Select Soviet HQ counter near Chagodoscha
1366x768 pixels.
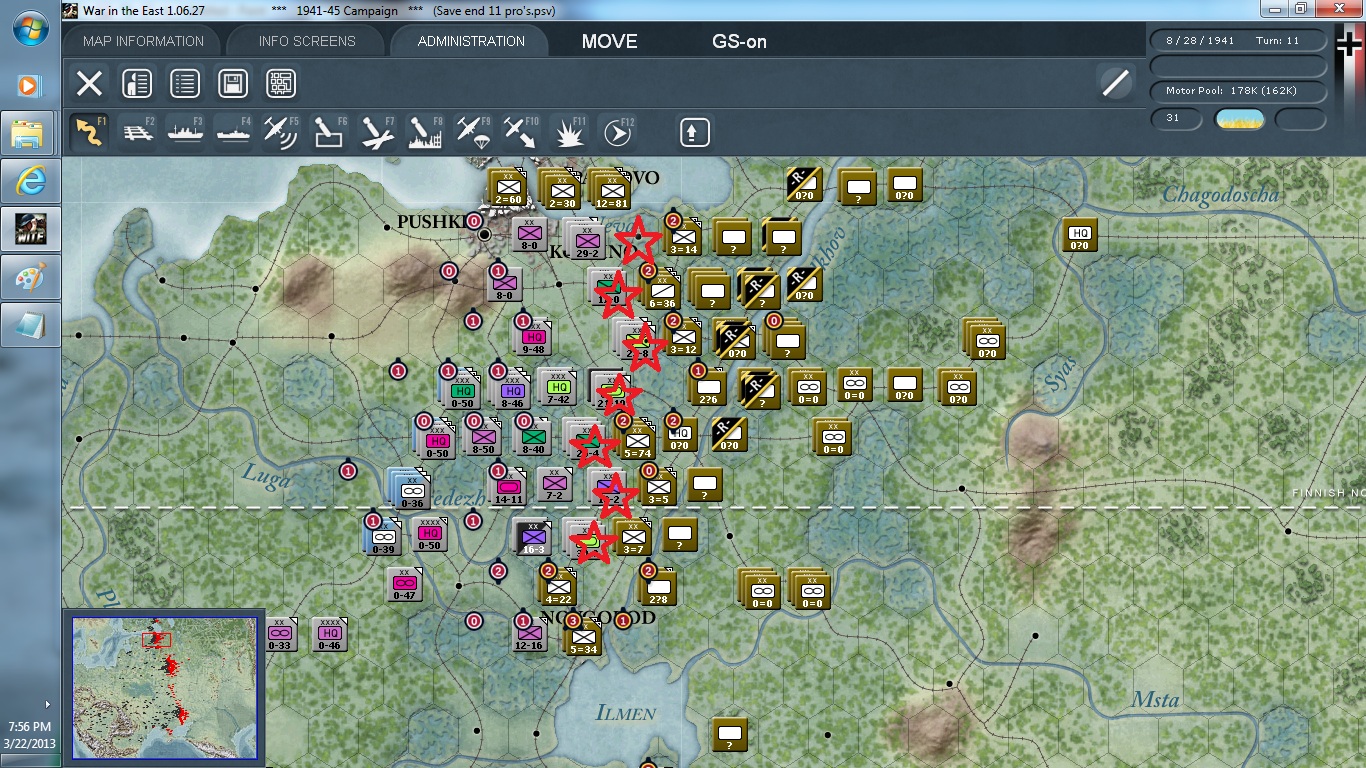(1080, 235)
